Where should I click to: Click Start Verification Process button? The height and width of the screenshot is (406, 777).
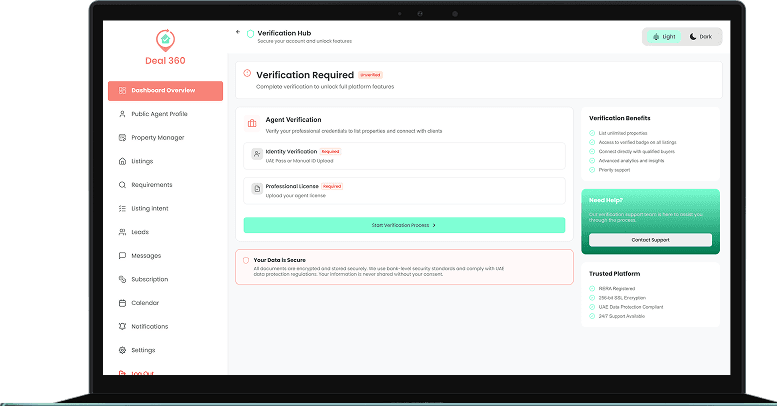click(x=404, y=225)
